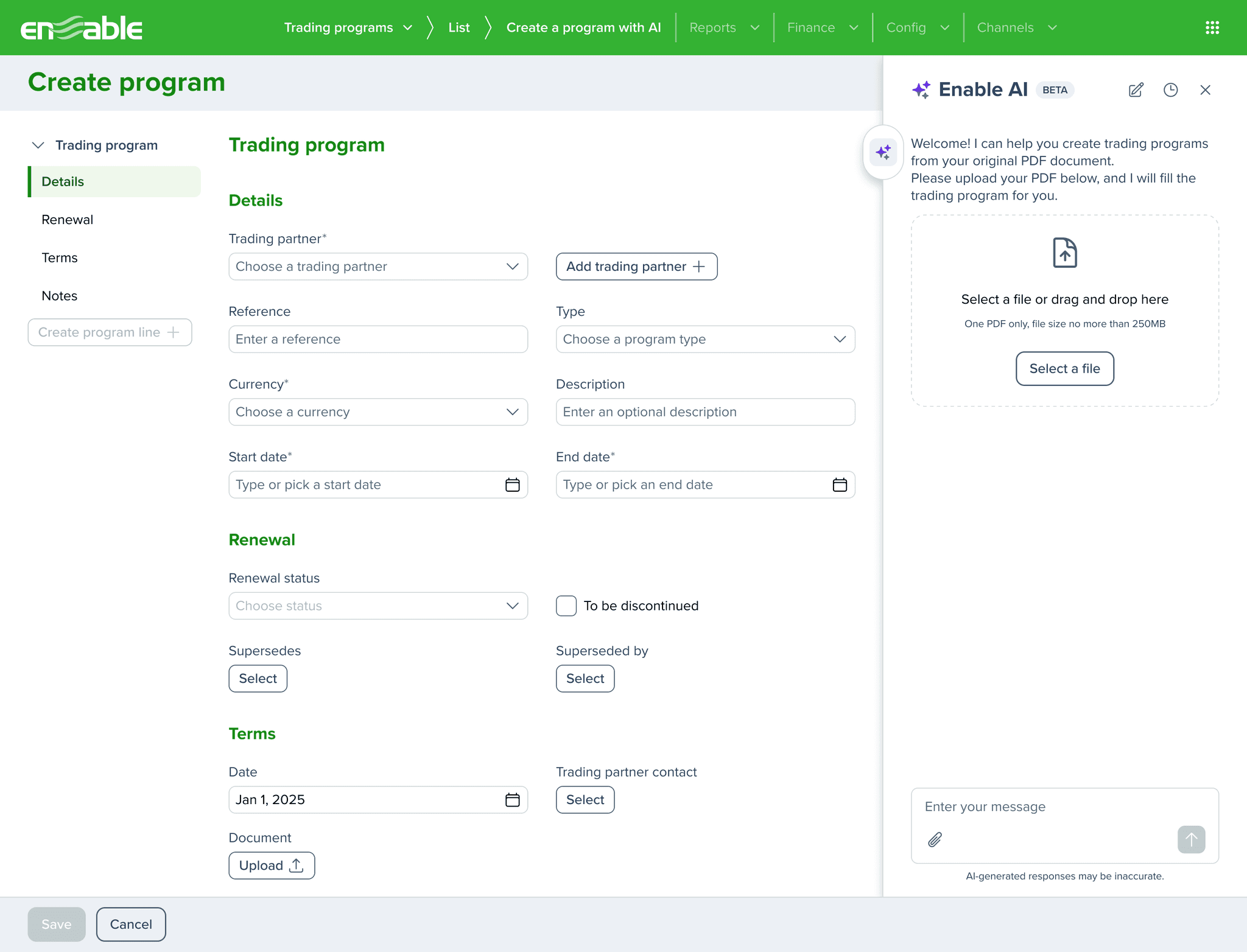Expand the Trading partner dropdown
The width and height of the screenshot is (1247, 952).
(378, 267)
